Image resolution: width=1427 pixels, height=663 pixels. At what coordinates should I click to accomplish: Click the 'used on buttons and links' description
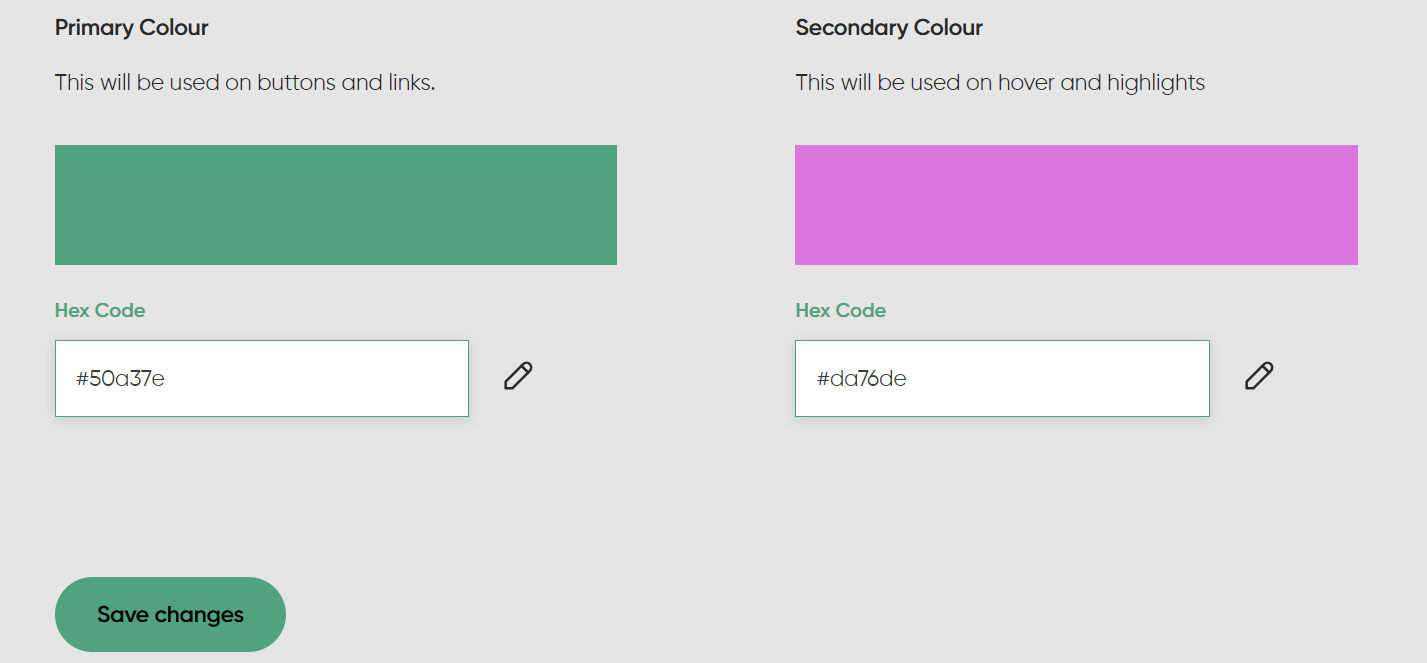click(x=245, y=83)
